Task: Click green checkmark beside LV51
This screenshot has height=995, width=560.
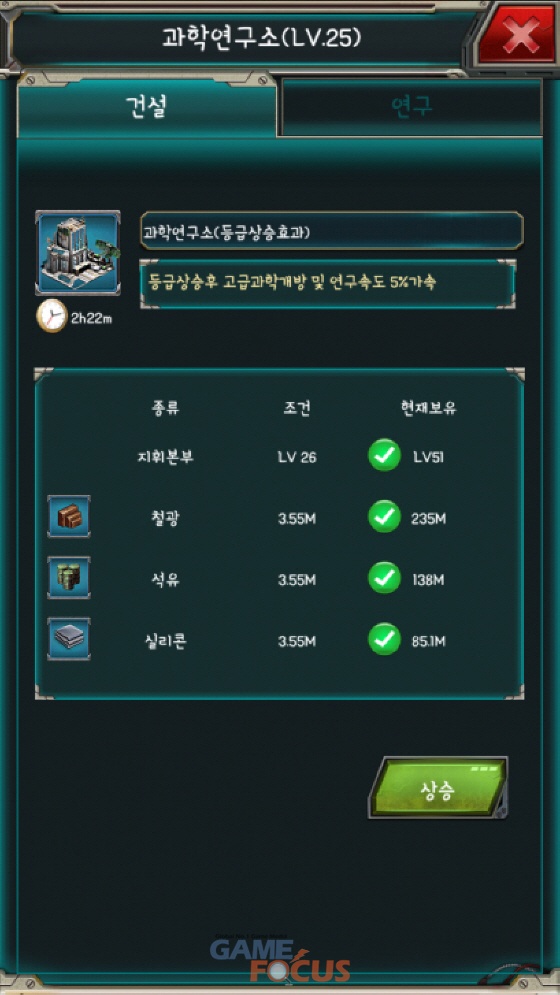Action: click(x=385, y=456)
